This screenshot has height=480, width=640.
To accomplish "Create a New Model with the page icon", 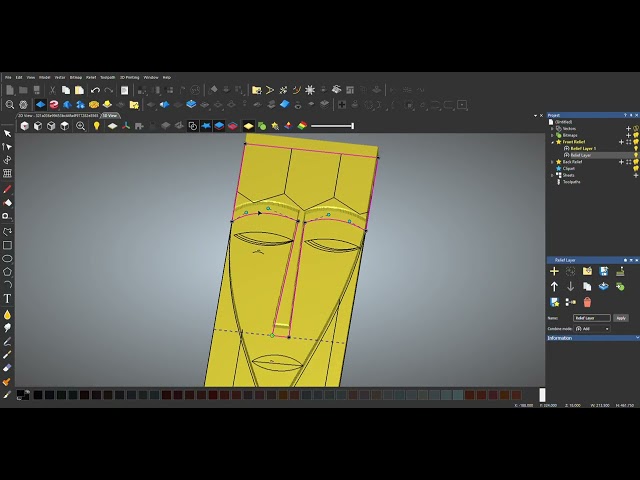I will pos(10,90).
